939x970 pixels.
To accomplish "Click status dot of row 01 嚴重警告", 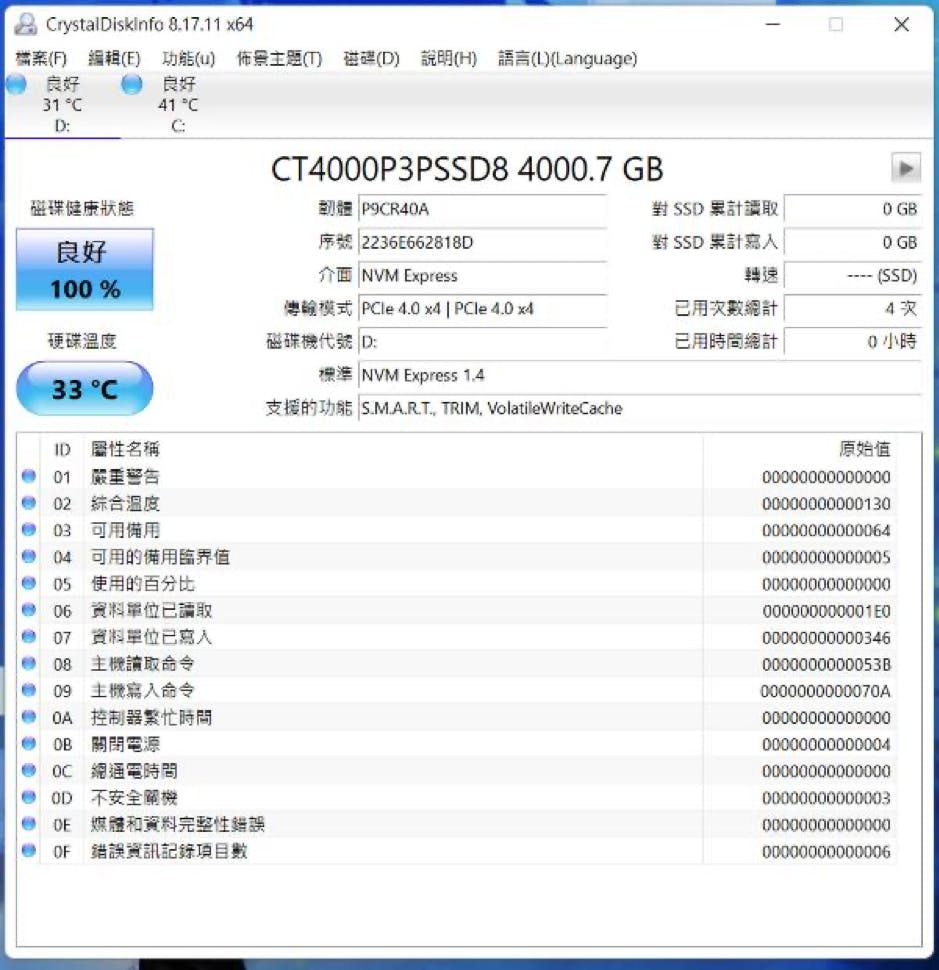I will [x=28, y=476].
